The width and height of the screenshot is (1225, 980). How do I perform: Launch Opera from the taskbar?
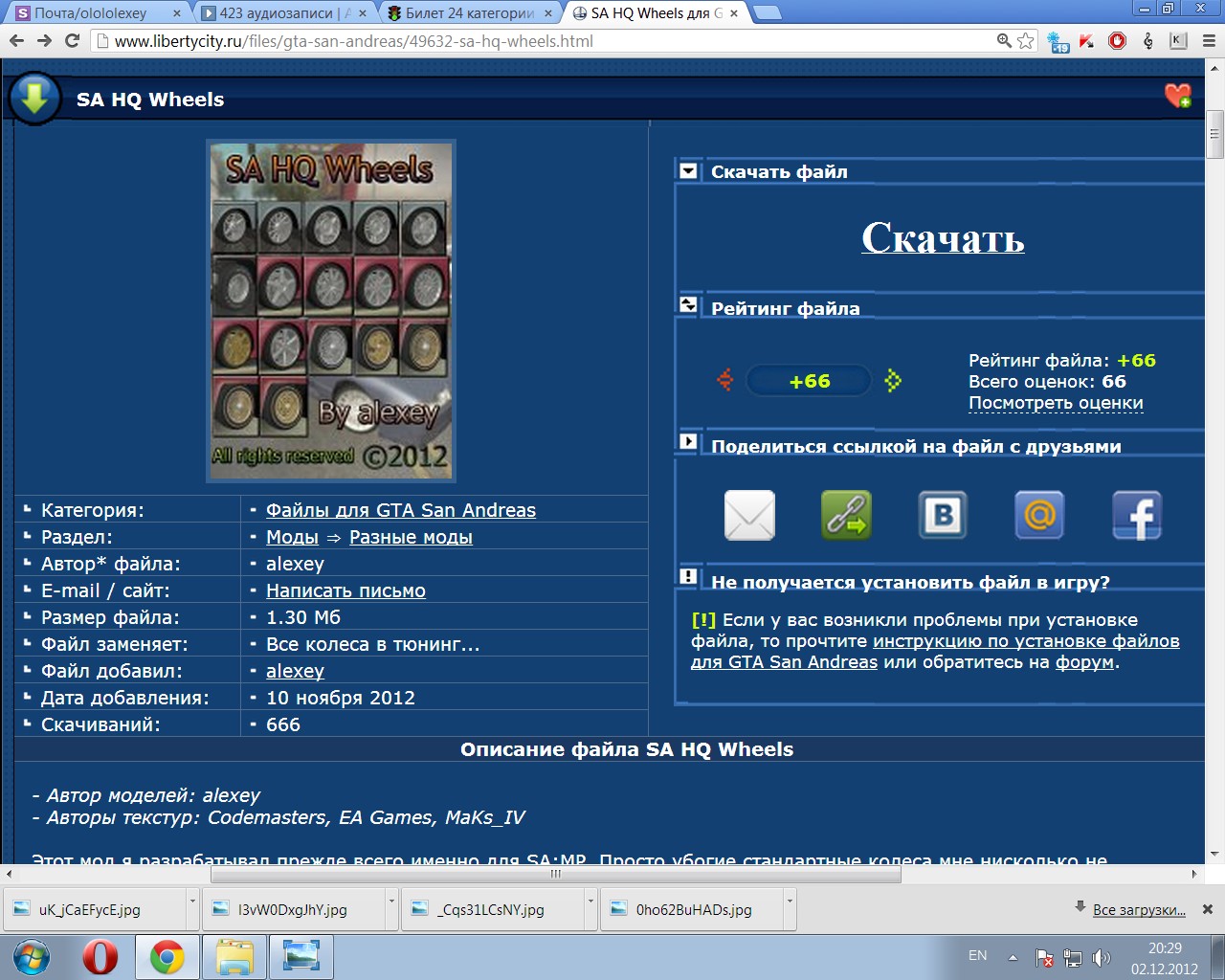coord(100,957)
